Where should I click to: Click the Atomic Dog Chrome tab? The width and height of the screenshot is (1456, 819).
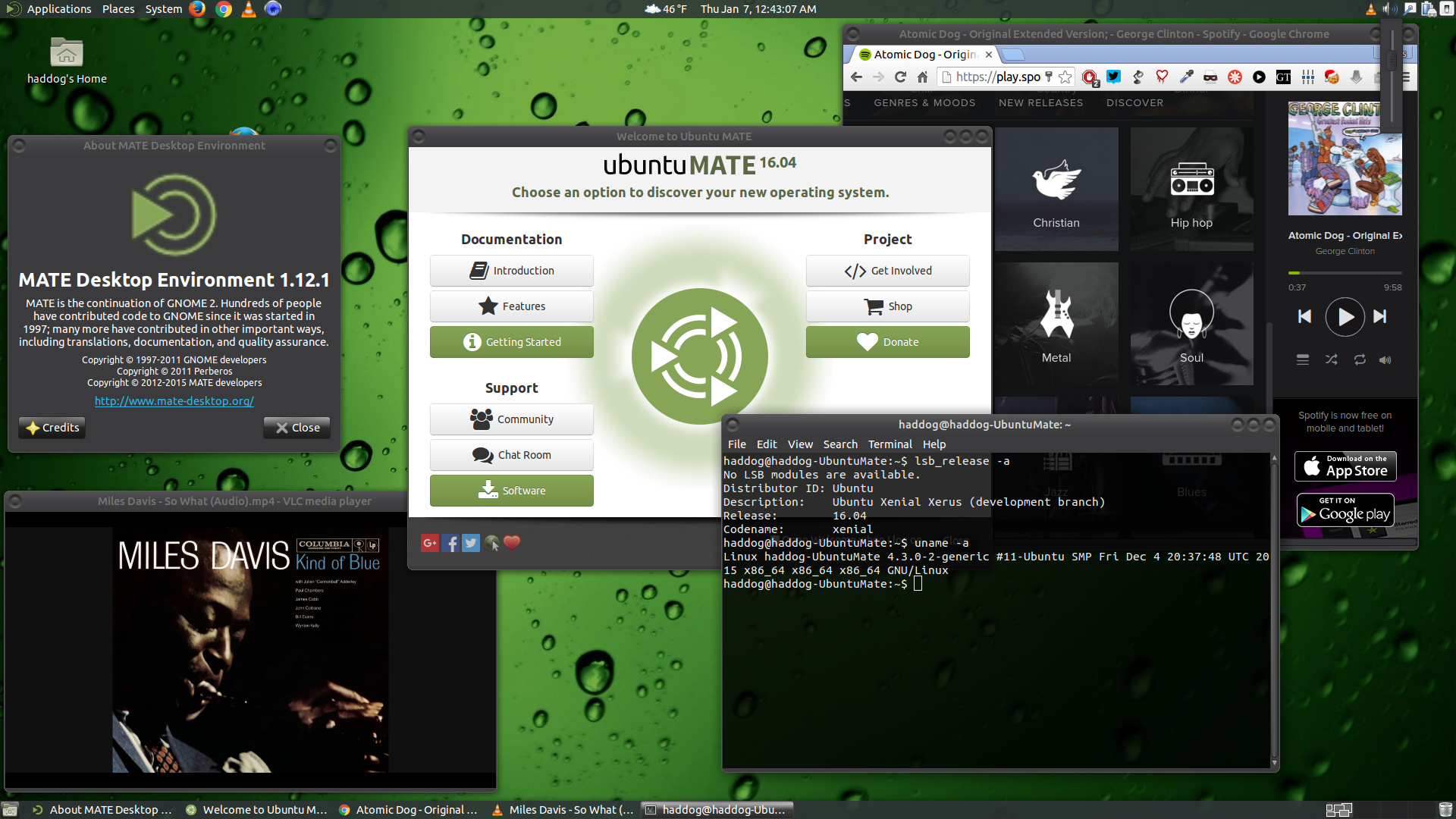pos(924,55)
